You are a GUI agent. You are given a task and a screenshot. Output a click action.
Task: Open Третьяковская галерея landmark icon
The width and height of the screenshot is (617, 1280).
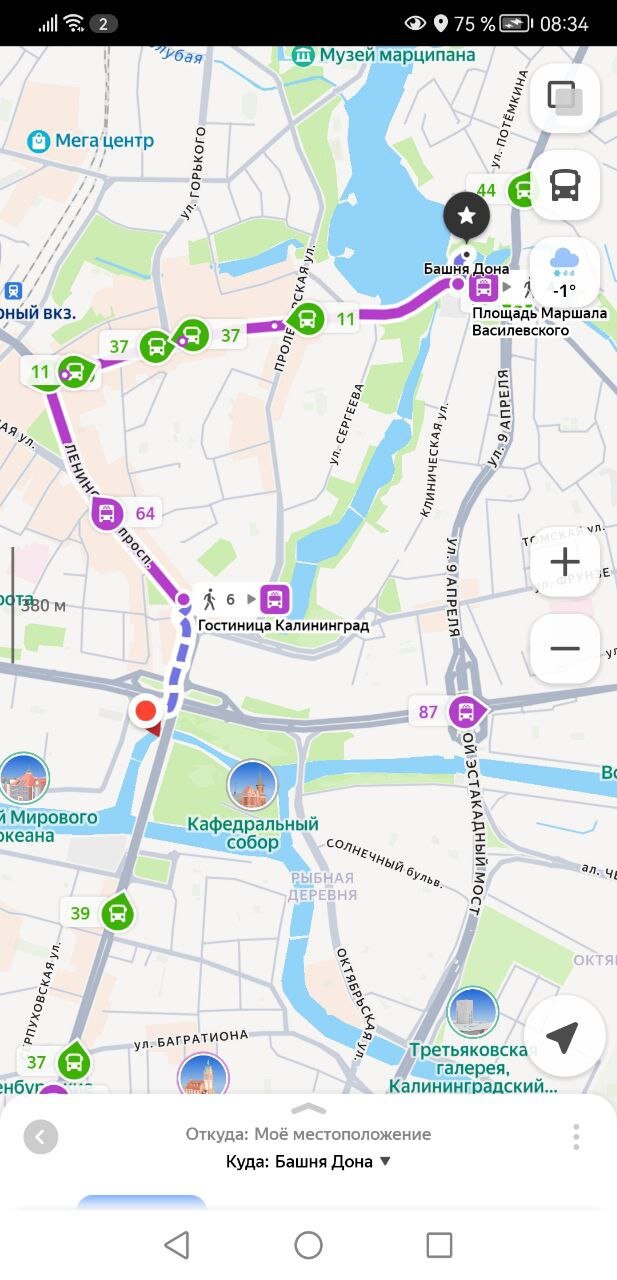pos(473,1013)
